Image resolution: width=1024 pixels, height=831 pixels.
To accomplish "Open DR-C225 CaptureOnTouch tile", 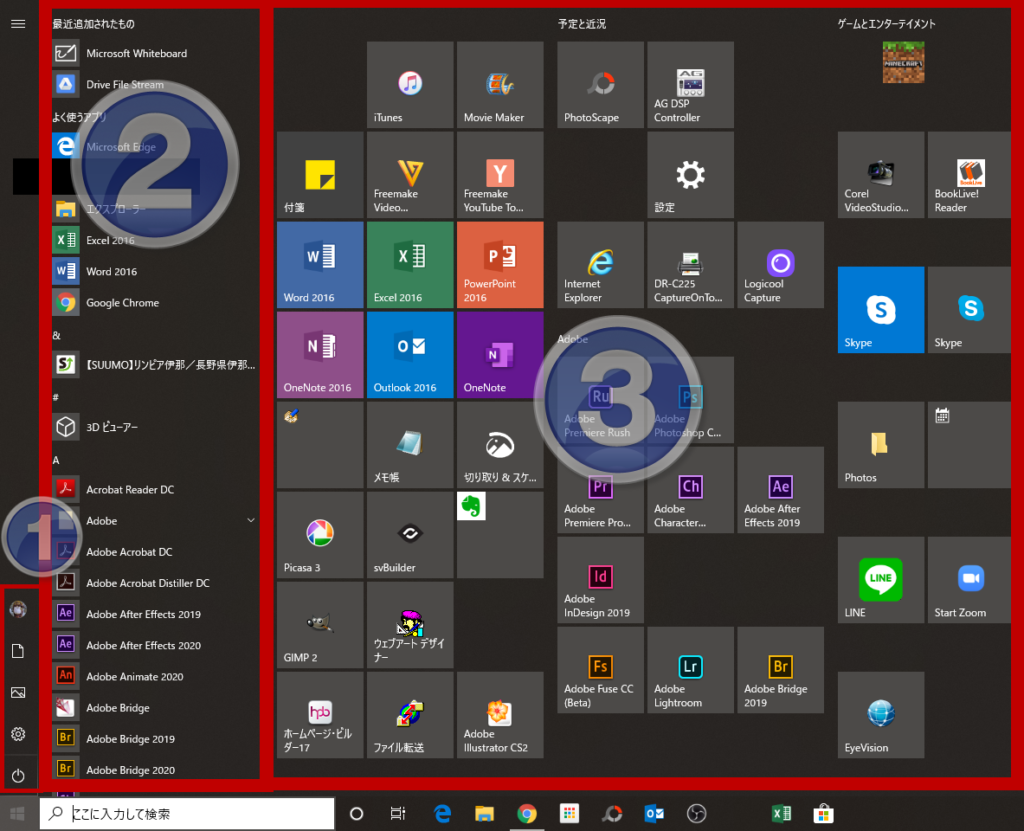I will (x=690, y=265).
